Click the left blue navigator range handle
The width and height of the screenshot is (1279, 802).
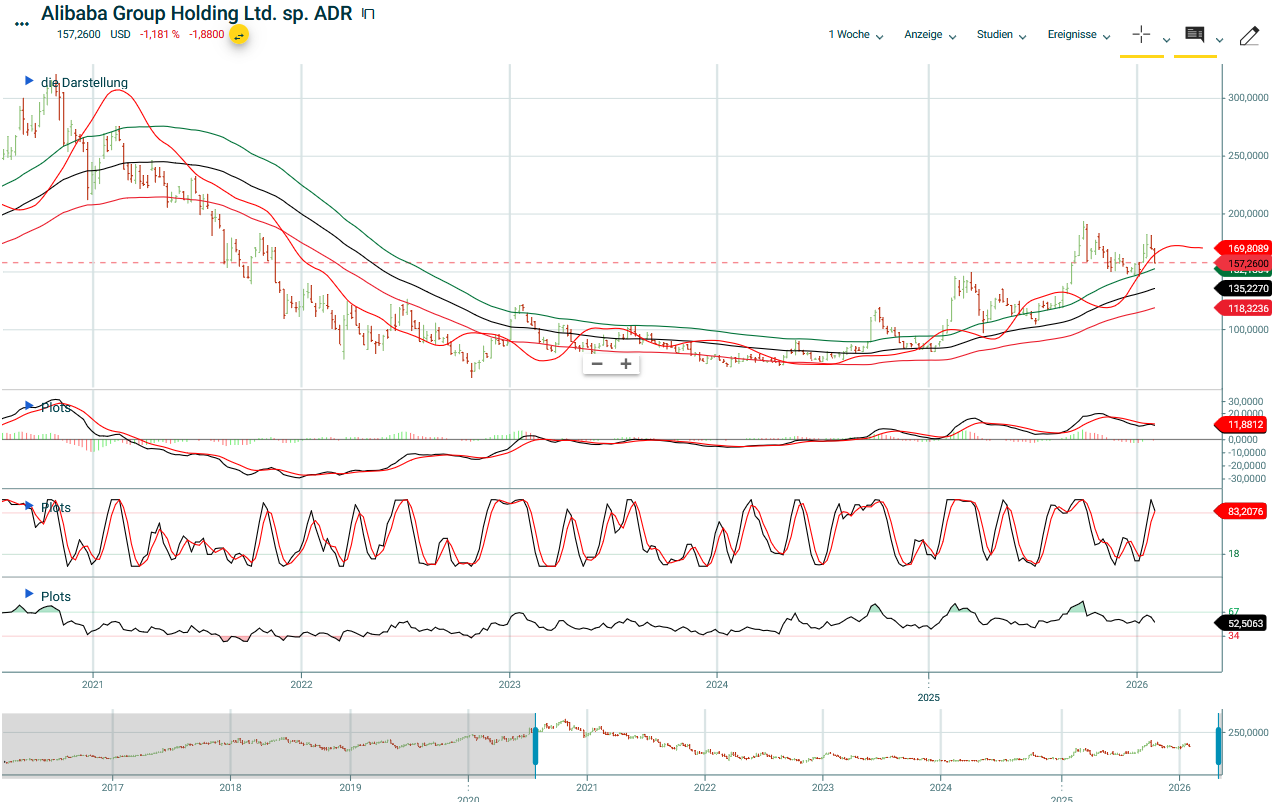click(x=536, y=747)
